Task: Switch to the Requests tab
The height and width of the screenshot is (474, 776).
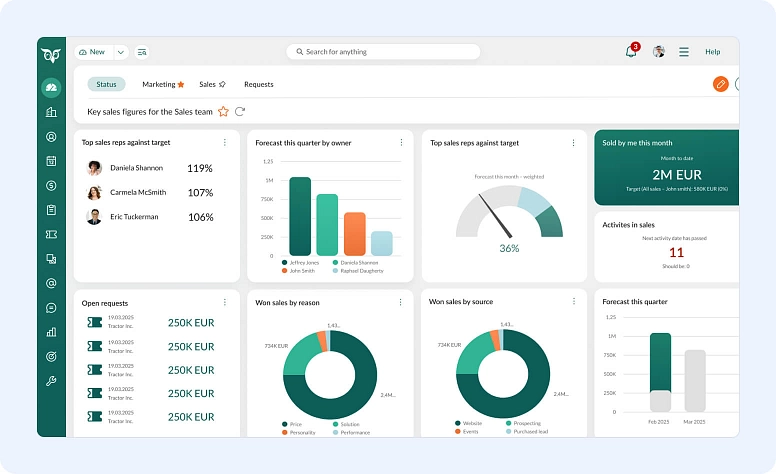Action: 259,85
